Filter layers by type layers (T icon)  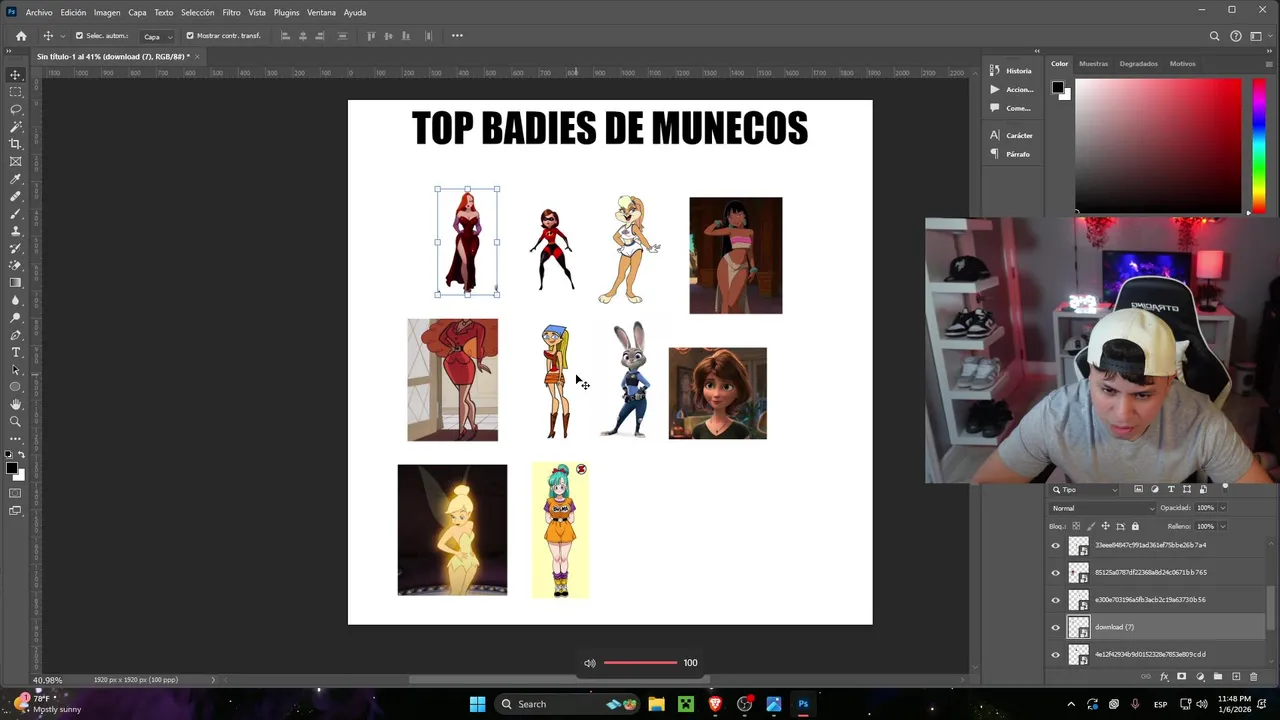[1171, 490]
